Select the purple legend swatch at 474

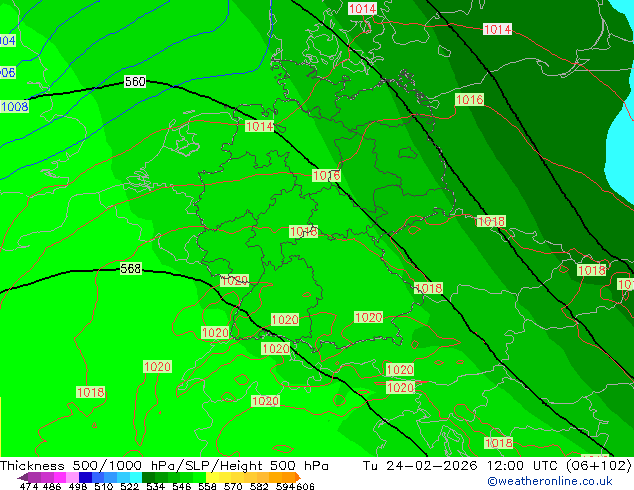coord(35,477)
